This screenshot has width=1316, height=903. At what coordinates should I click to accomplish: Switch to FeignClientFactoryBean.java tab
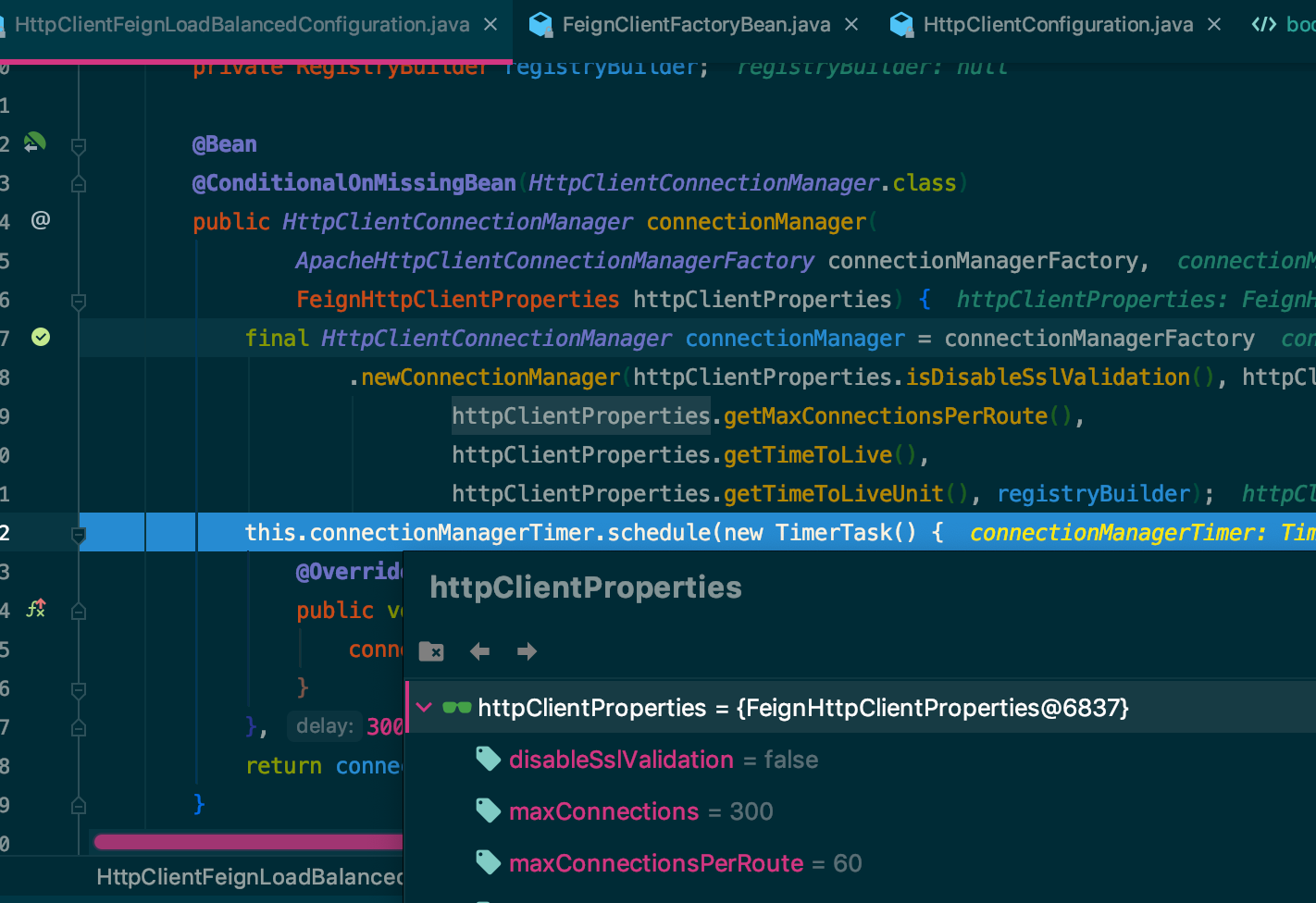pyautogui.click(x=696, y=25)
